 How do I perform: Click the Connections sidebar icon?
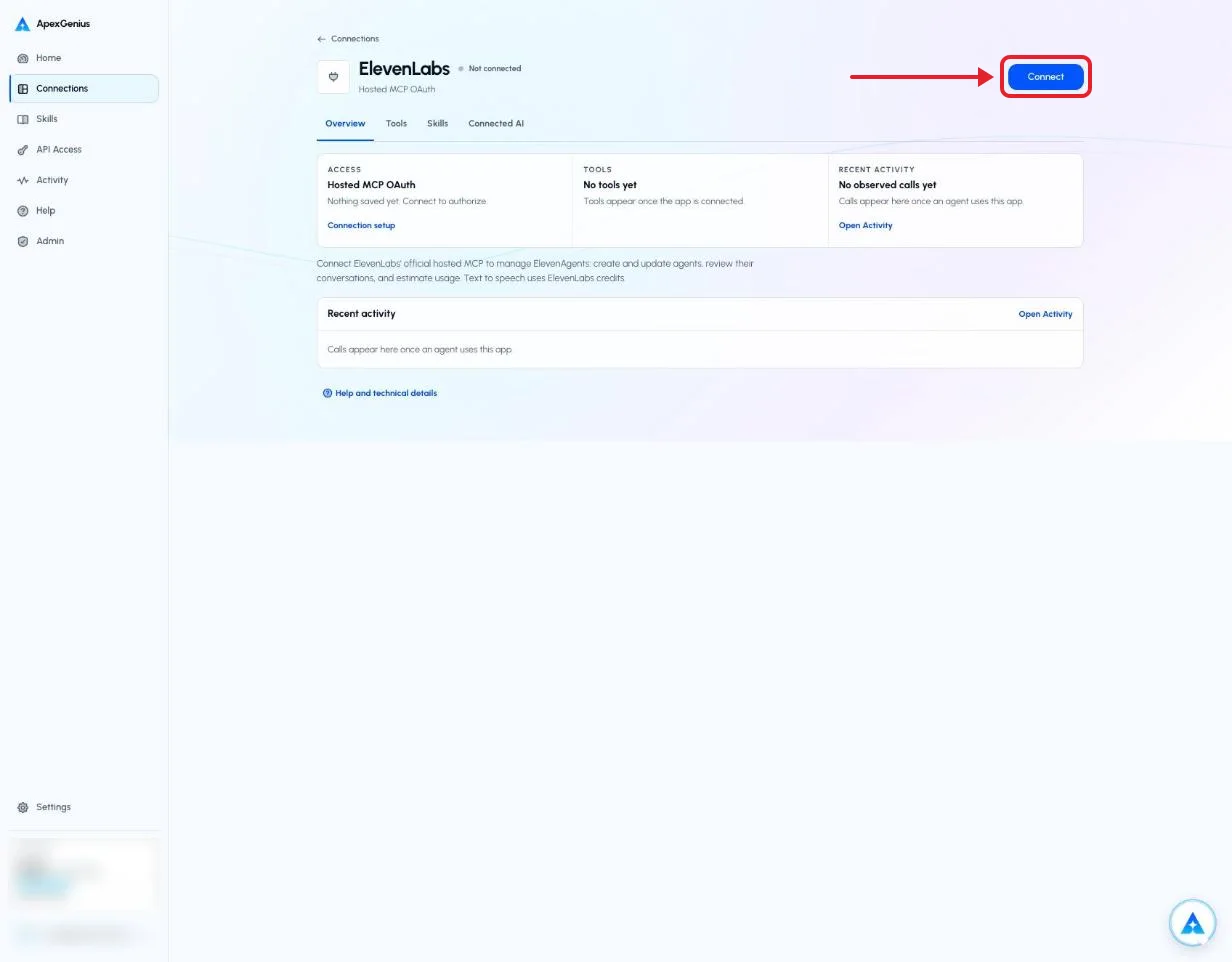click(x=23, y=89)
